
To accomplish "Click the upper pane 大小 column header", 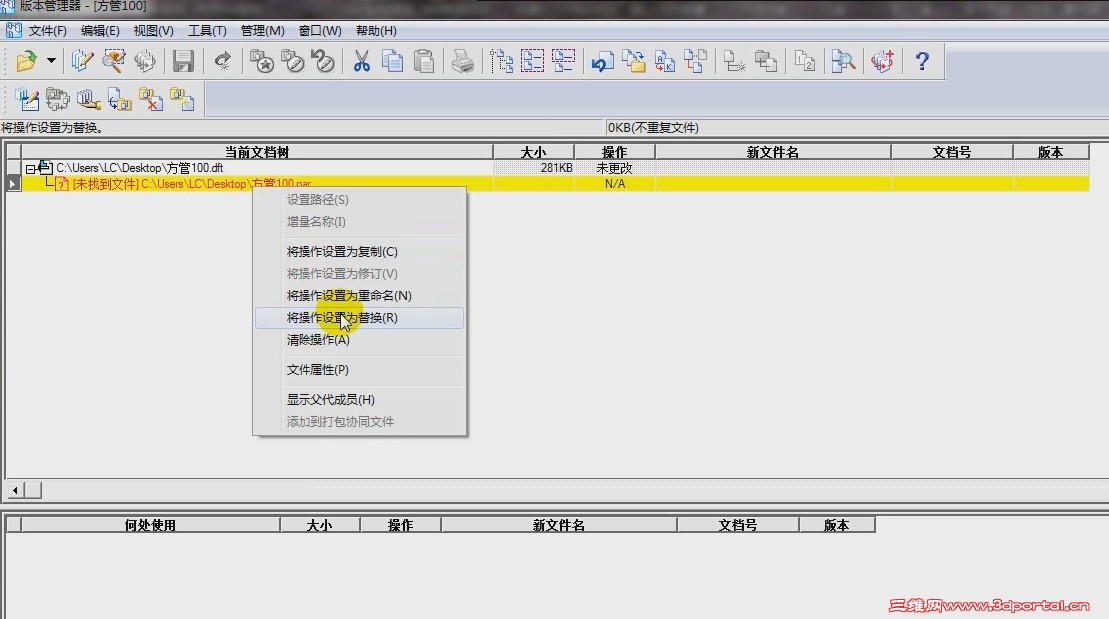I will [533, 152].
